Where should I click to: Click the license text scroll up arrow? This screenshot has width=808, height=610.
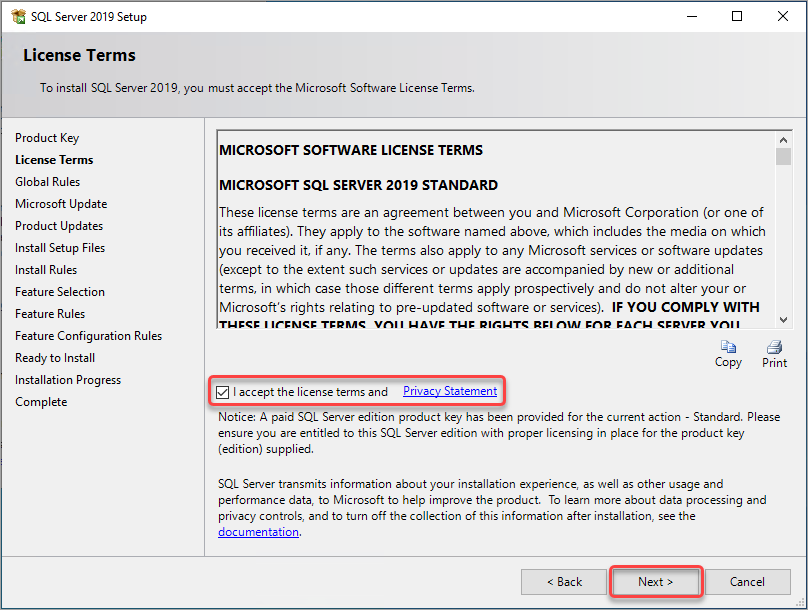(x=783, y=140)
